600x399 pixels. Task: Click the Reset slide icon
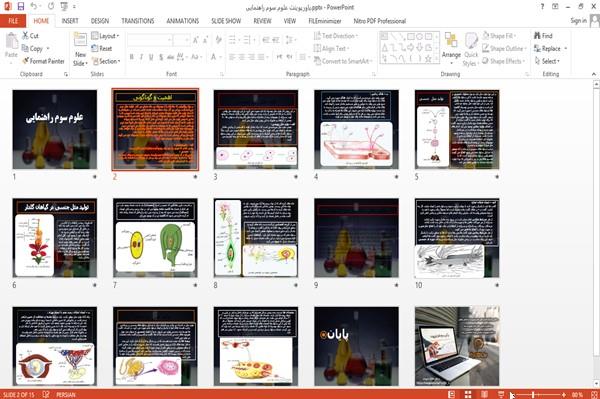point(95,48)
